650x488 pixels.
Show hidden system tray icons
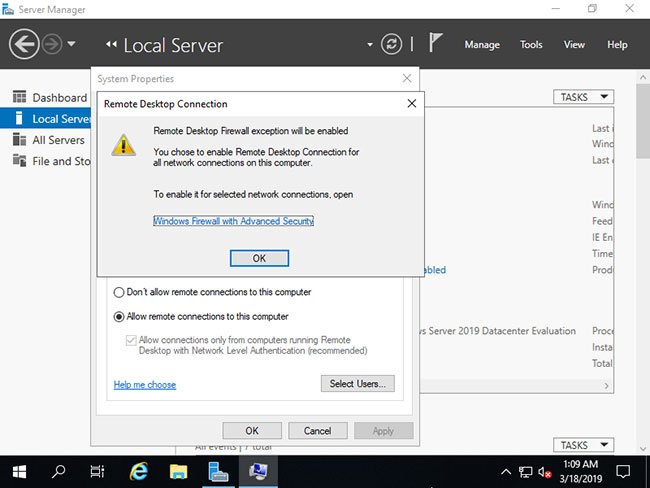coord(506,471)
